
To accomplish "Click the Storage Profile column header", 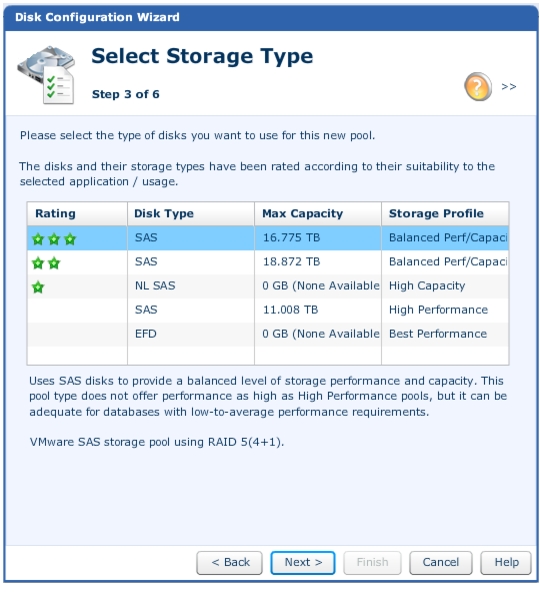I will tap(445, 213).
